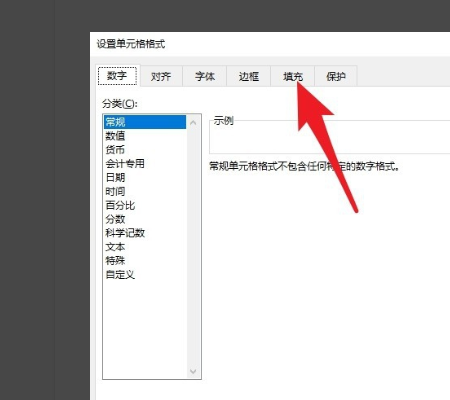Select 数值 category

point(145,136)
